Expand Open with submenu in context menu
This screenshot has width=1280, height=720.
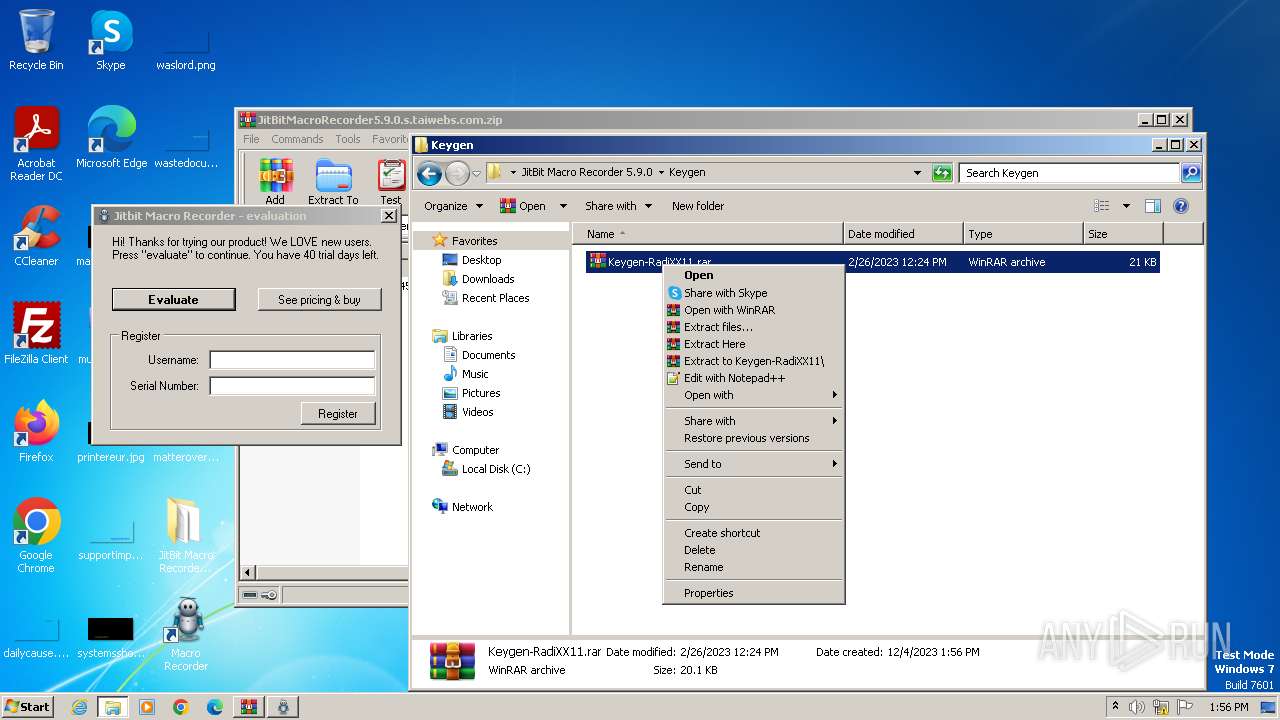pyautogui.click(x=754, y=395)
